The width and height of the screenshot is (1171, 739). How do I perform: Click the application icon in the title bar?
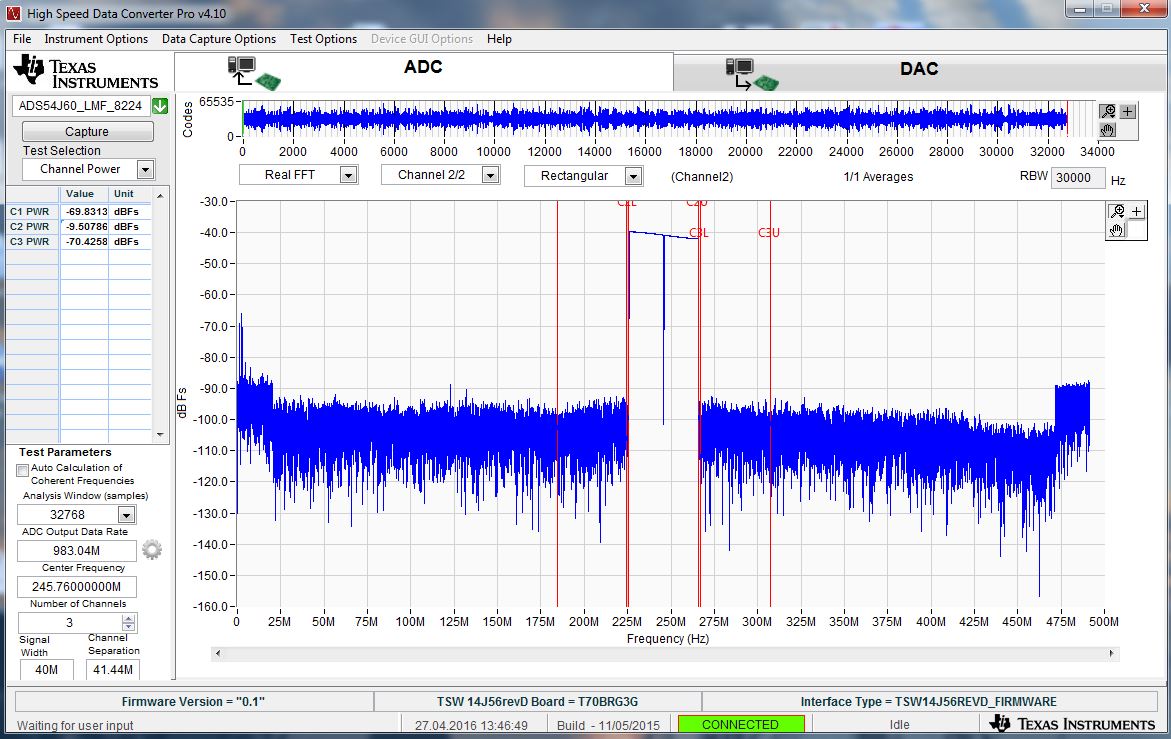(13, 13)
